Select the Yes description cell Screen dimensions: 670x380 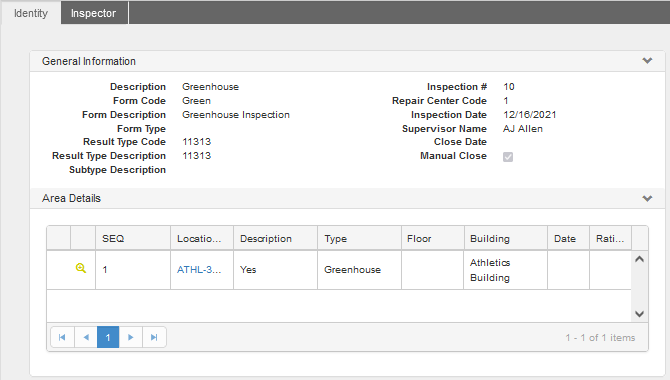point(275,270)
